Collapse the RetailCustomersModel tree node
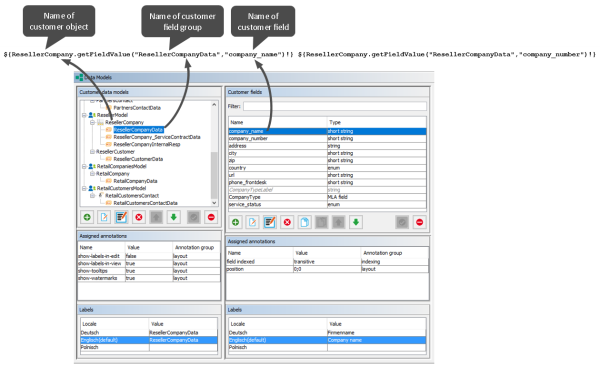Screen dimensions: 600x368 pyautogui.click(x=84, y=188)
